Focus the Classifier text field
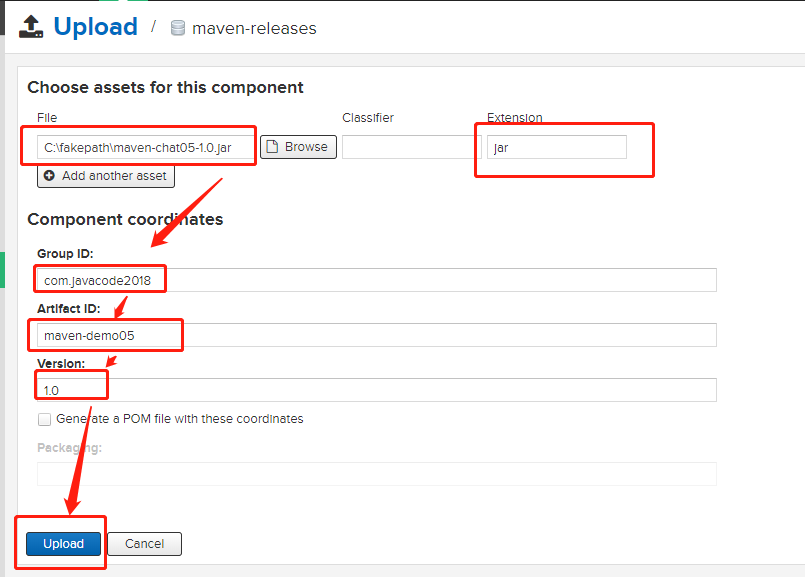The width and height of the screenshot is (805, 577). coord(410,147)
